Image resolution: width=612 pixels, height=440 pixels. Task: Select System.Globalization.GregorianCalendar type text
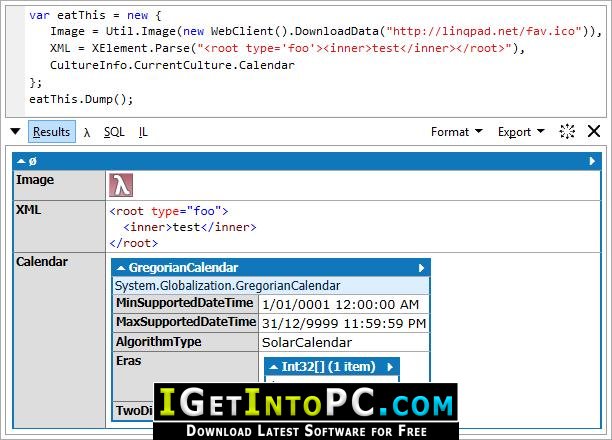pos(227,286)
